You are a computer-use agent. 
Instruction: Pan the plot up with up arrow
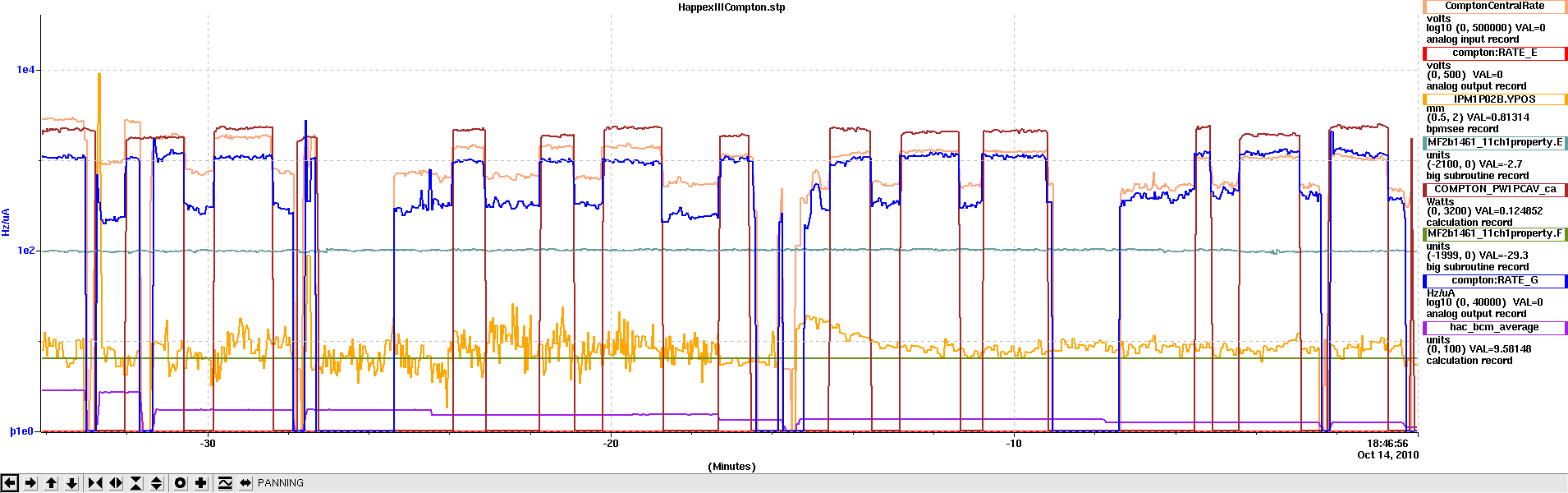click(x=51, y=483)
